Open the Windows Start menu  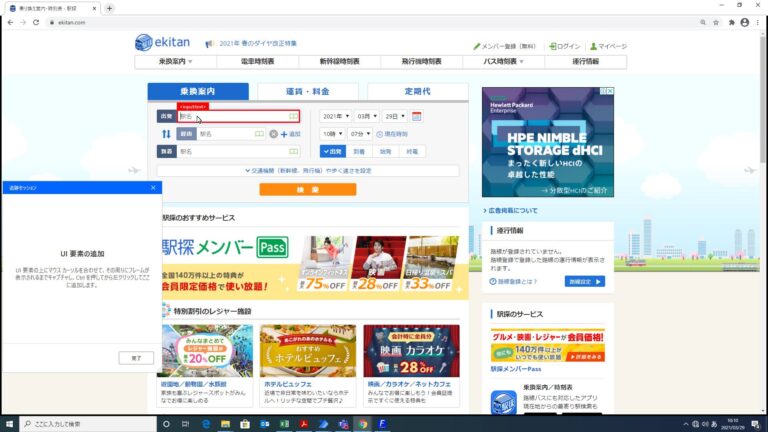point(9,424)
